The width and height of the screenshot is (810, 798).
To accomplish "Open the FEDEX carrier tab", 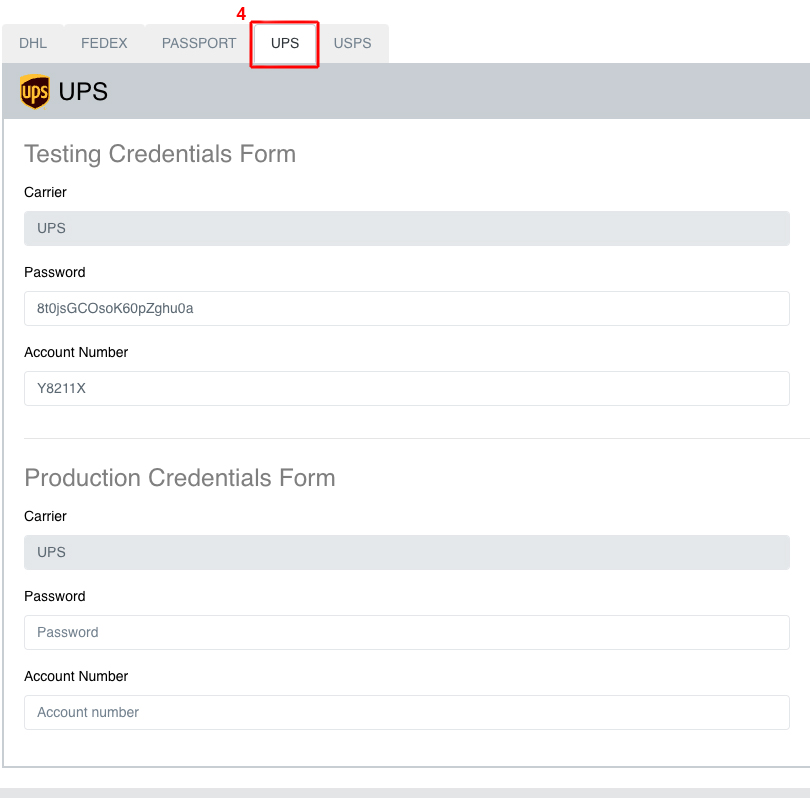I will point(104,43).
